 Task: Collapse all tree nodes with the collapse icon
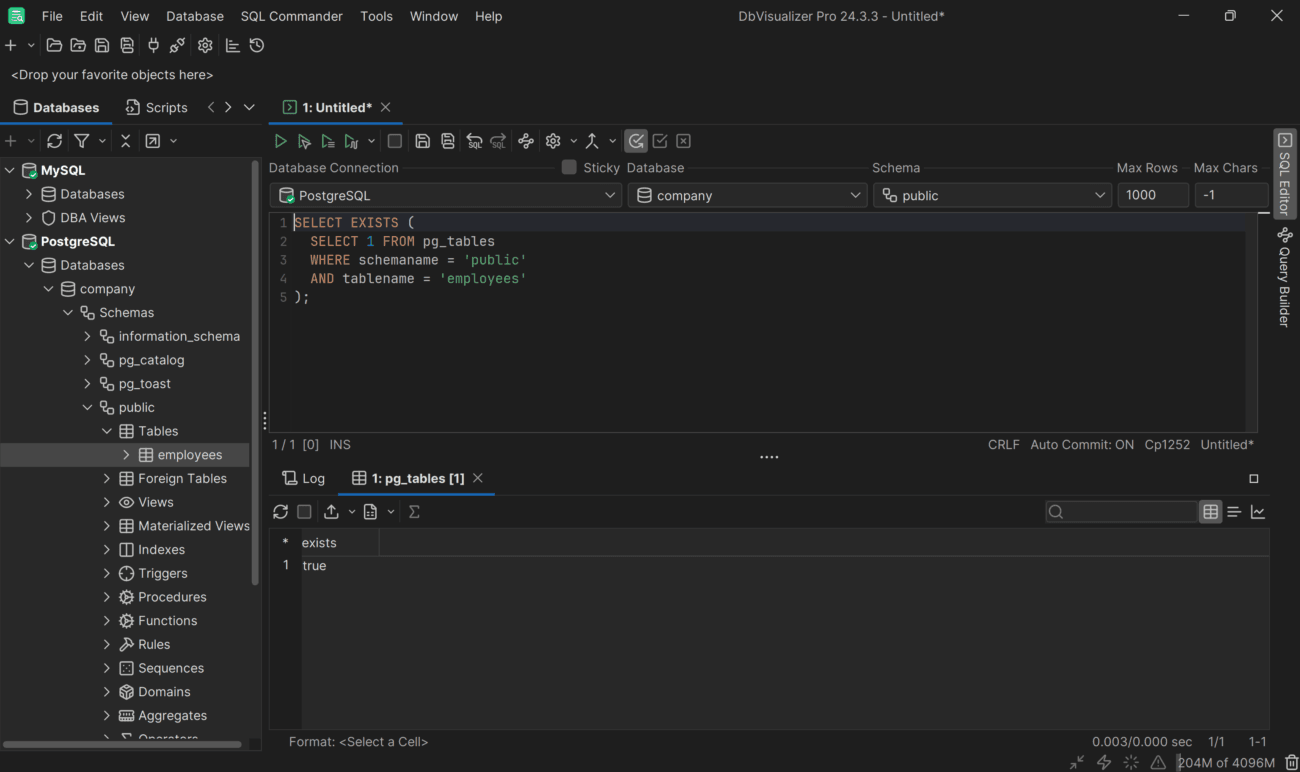(125, 140)
